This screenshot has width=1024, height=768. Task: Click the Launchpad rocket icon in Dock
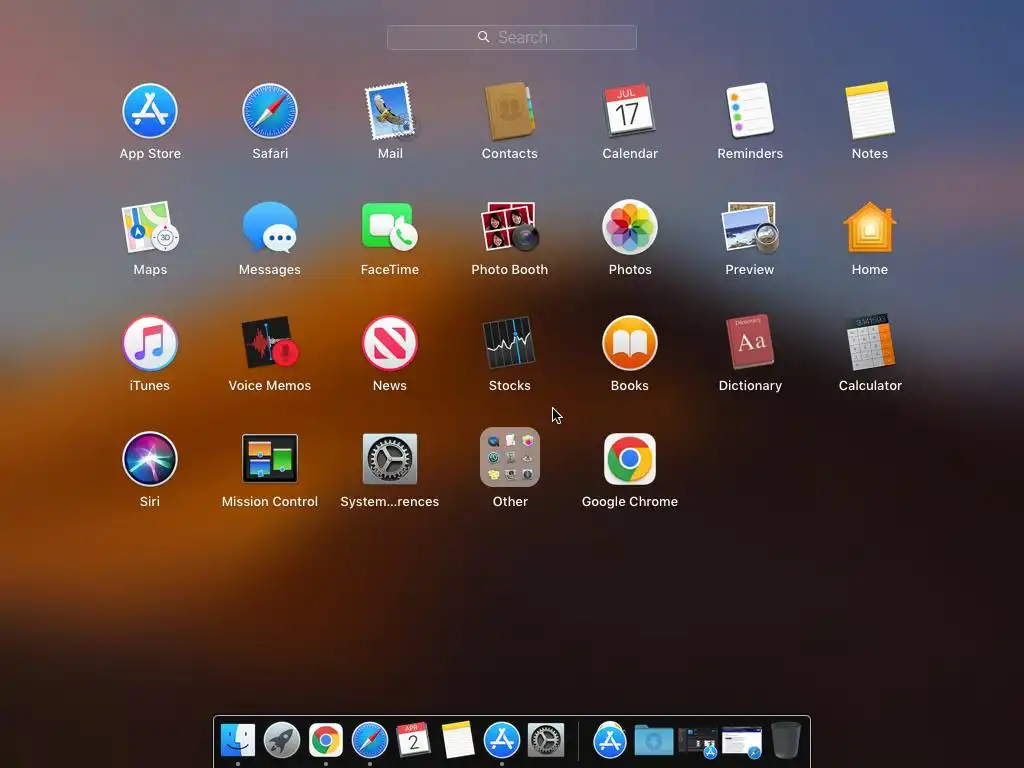coord(281,741)
